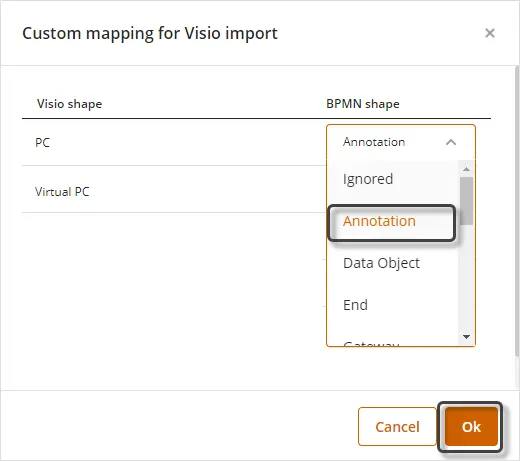Click dropdown list scroll up arrow
Image resolution: width=520 pixels, height=461 pixels.
coord(466,169)
